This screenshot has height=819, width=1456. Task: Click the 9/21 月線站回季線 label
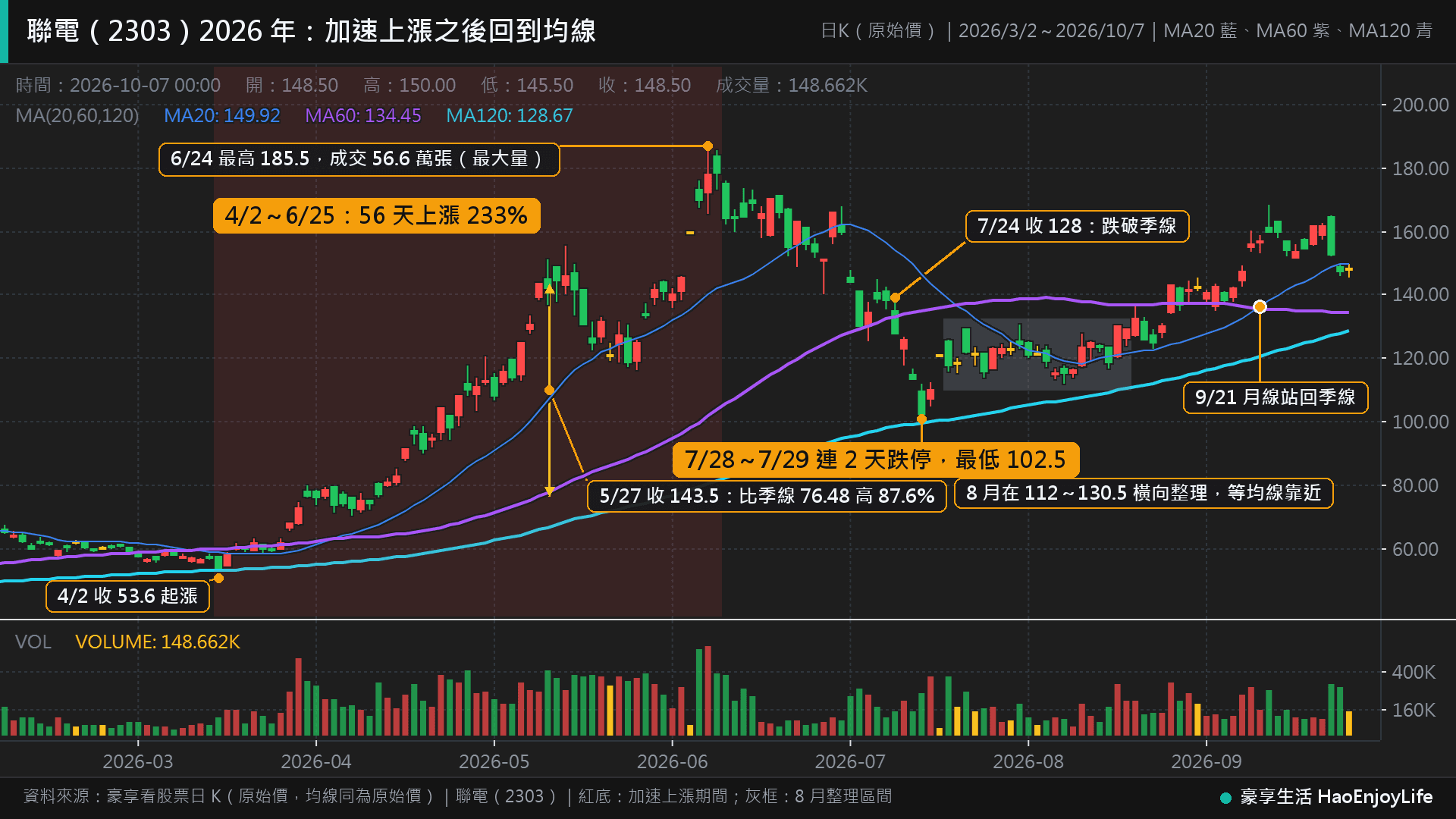click(1276, 397)
